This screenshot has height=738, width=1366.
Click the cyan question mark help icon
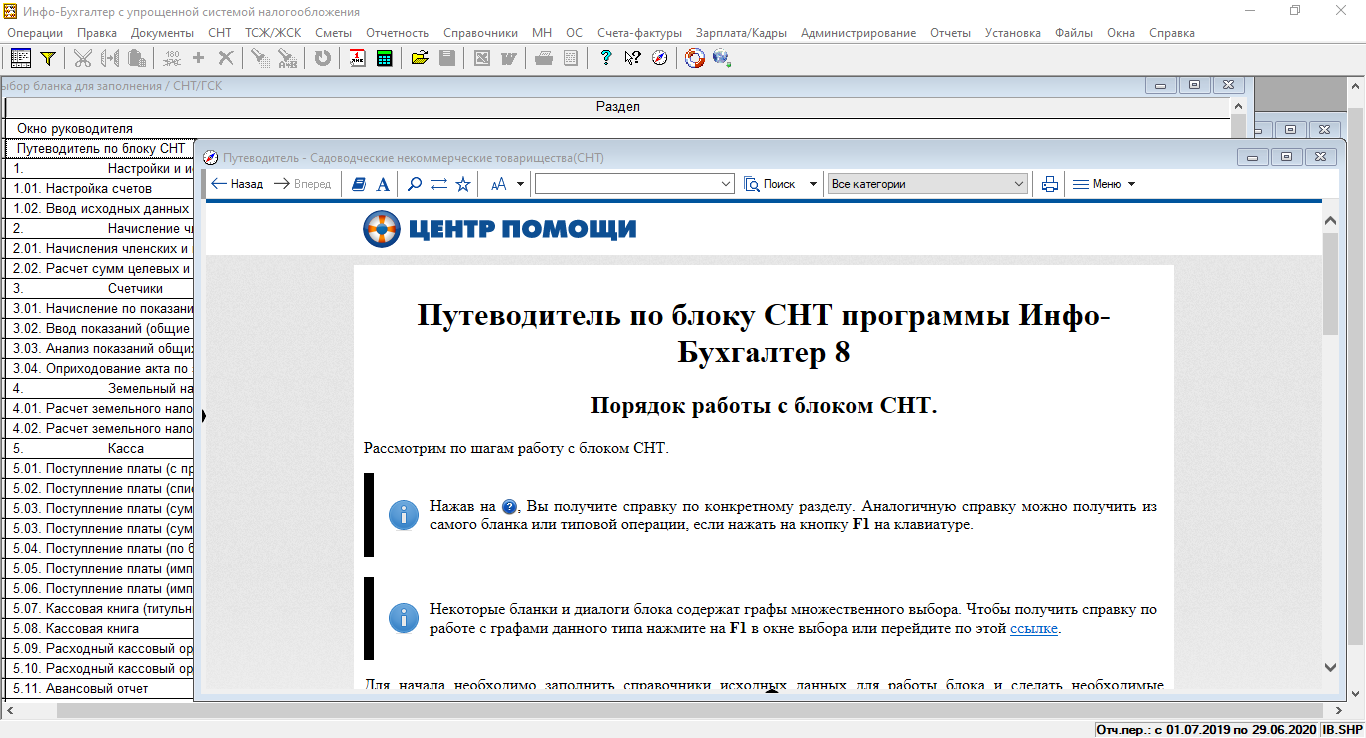tap(605, 58)
